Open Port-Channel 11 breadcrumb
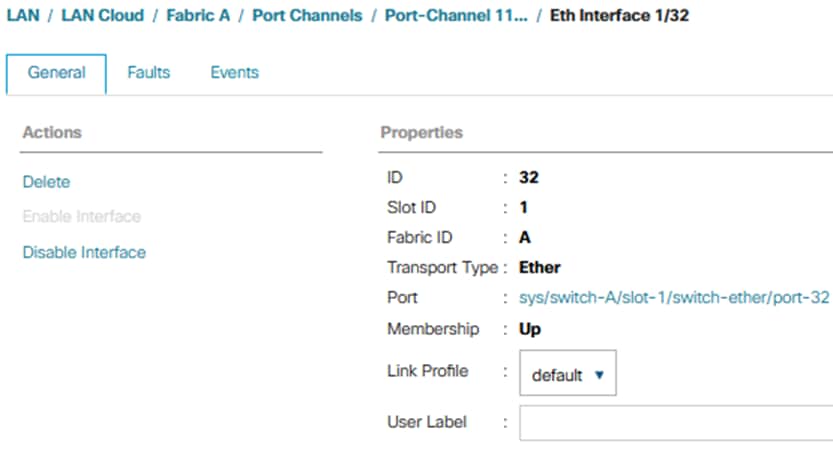The height and width of the screenshot is (450, 833). point(456,15)
